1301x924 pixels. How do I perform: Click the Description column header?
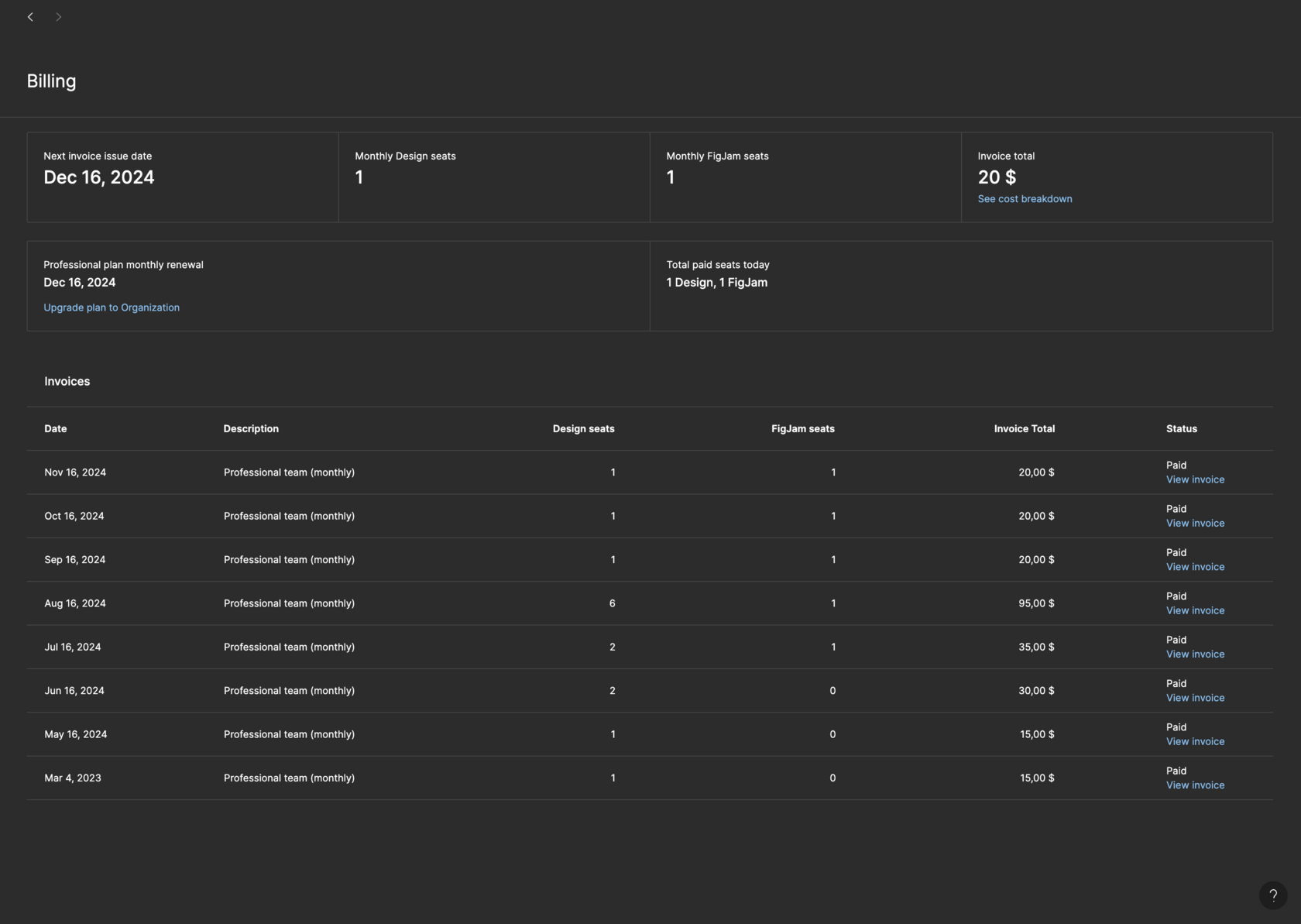point(251,429)
